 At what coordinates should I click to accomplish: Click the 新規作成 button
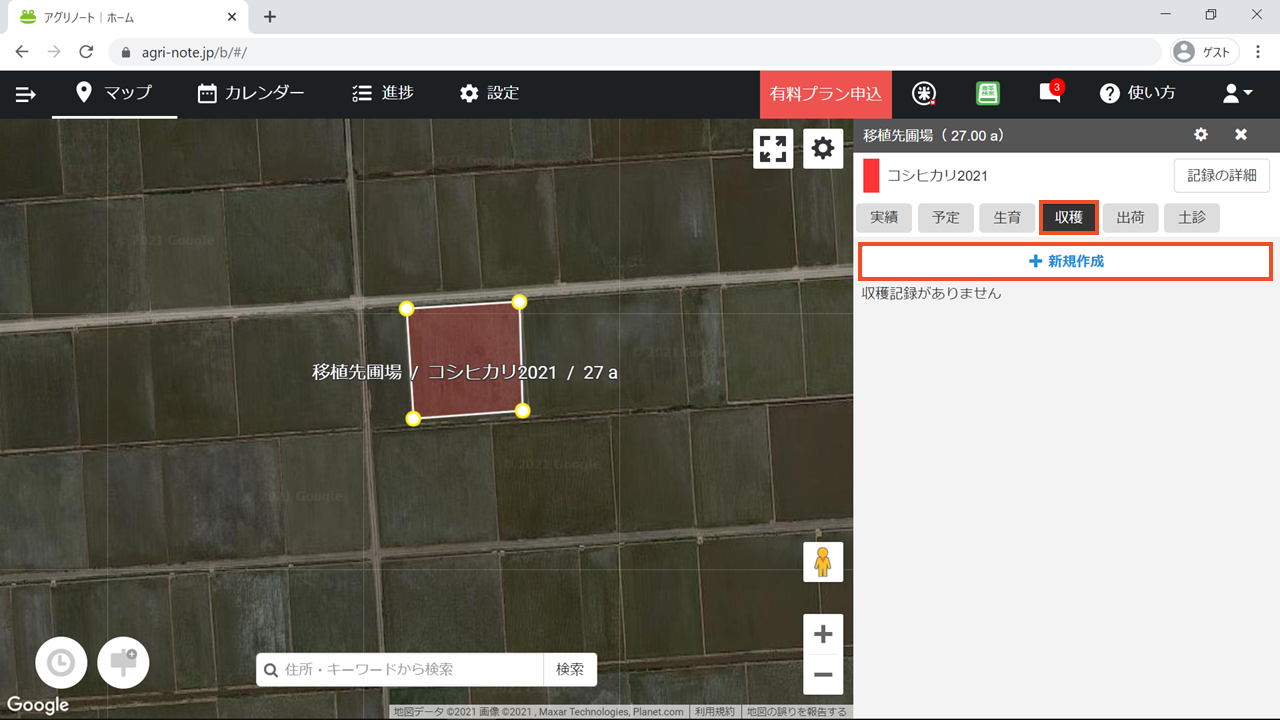1066,261
